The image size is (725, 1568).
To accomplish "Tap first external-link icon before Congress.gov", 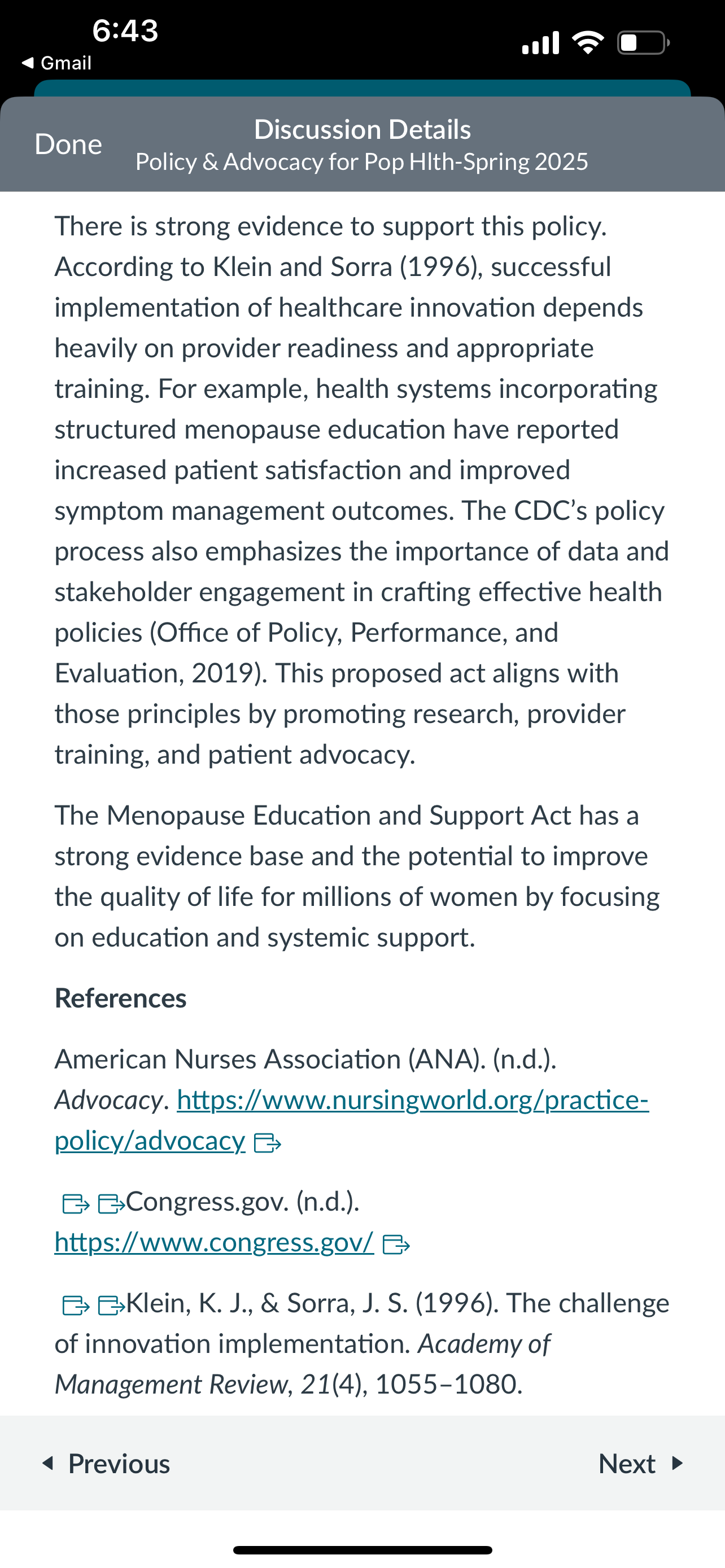I will click(76, 1203).
